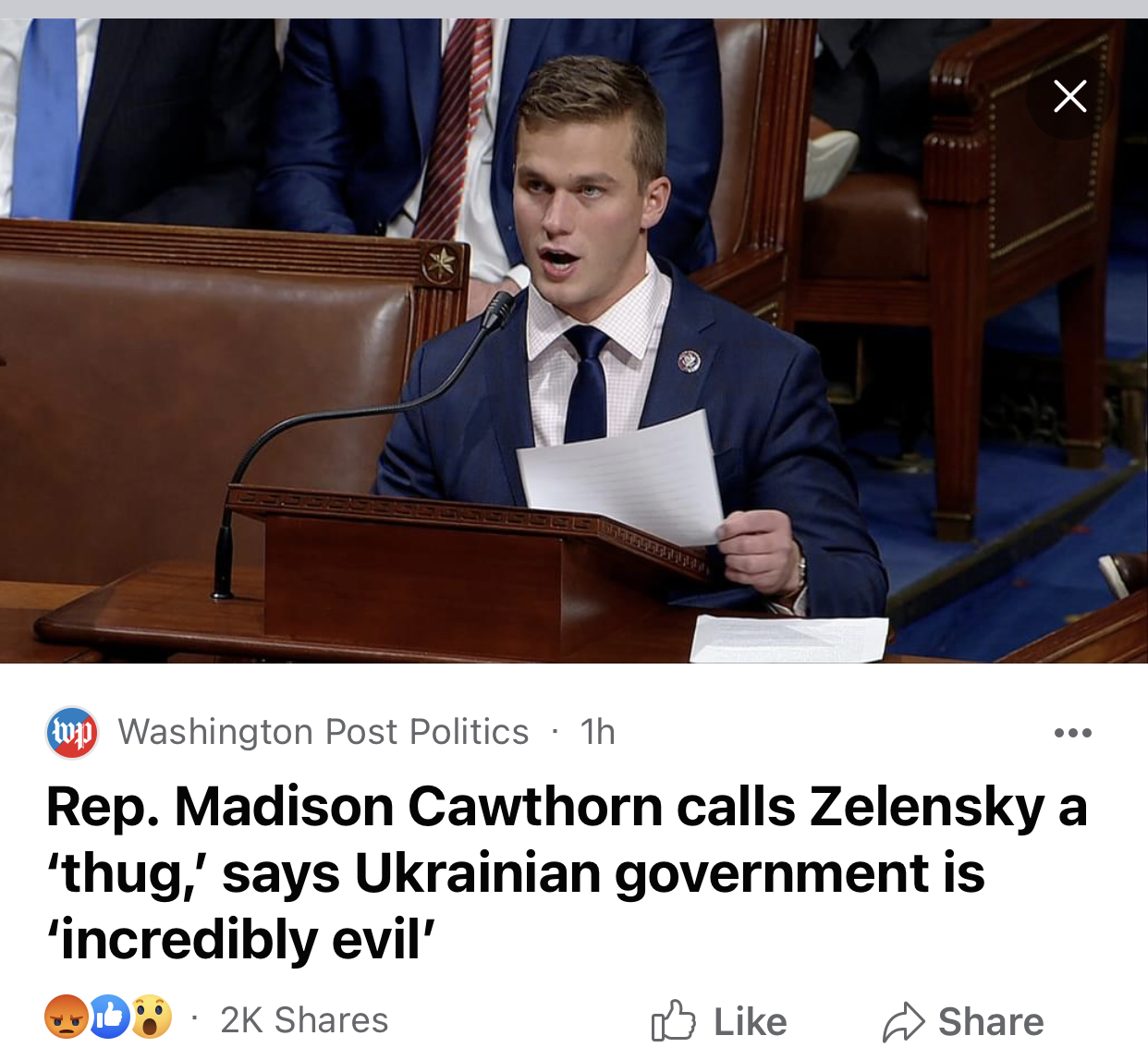Screen dimensions: 1148x1060
Task: Tap the Share arrow icon
Action: pos(903,1021)
